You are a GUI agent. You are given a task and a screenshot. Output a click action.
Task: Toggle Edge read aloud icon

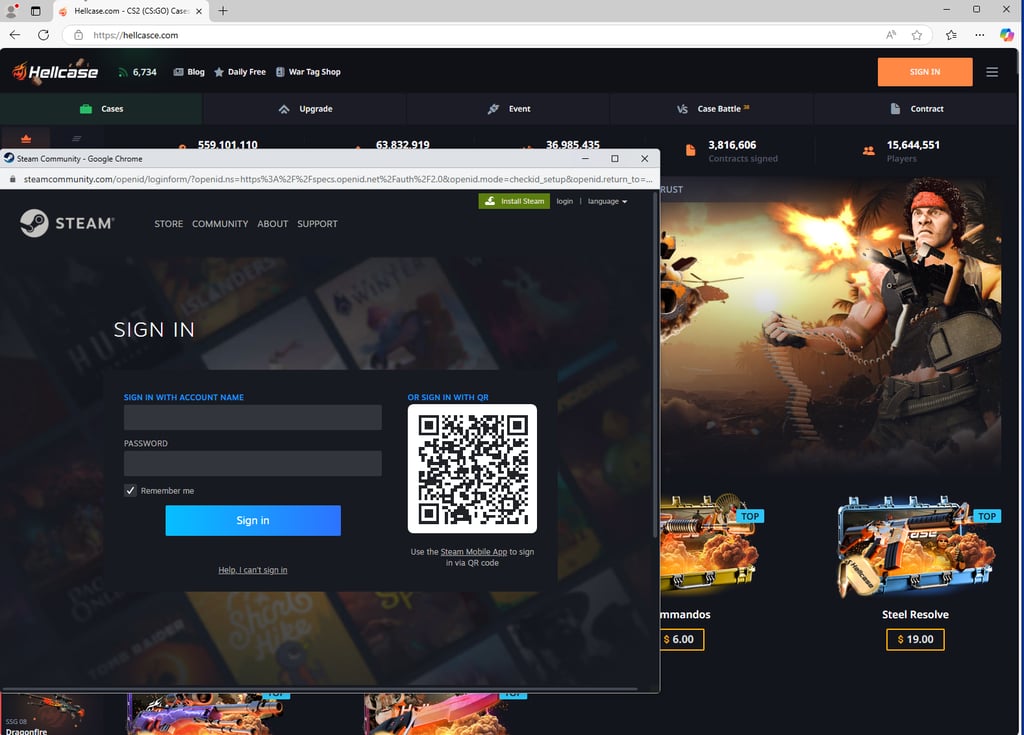pos(891,35)
